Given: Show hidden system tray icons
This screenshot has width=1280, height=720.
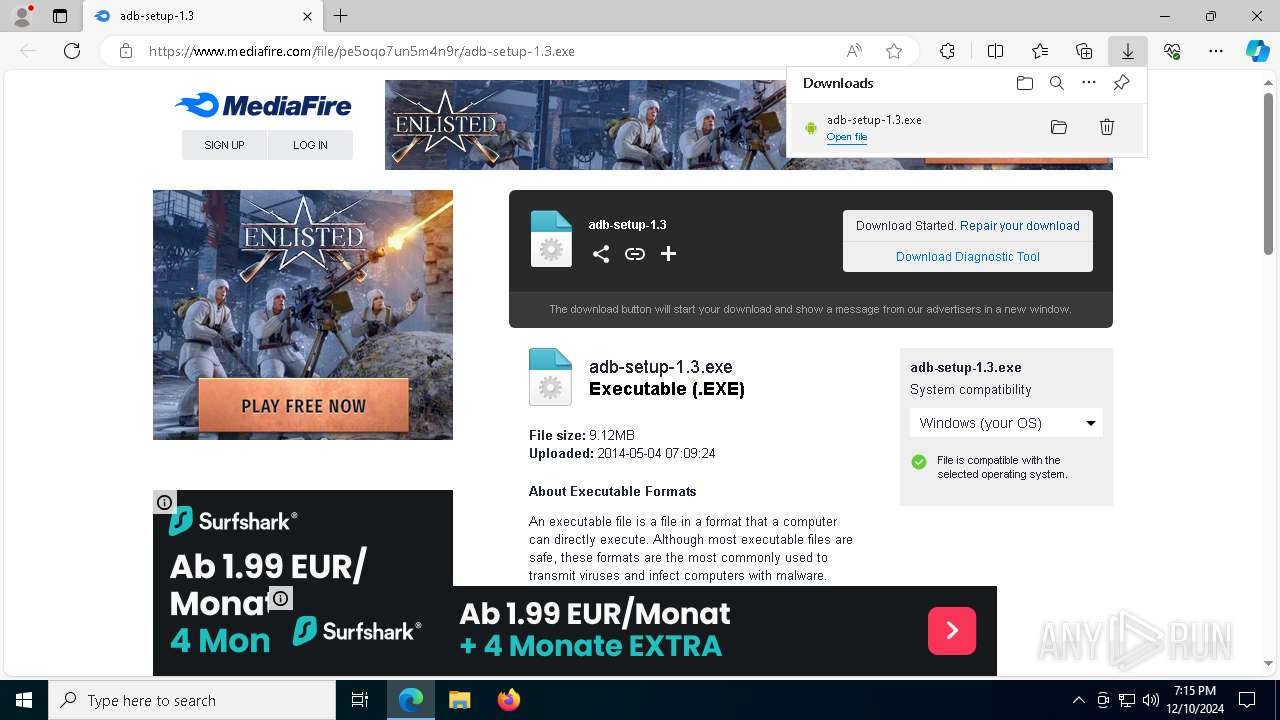Looking at the screenshot, I should (x=1078, y=700).
